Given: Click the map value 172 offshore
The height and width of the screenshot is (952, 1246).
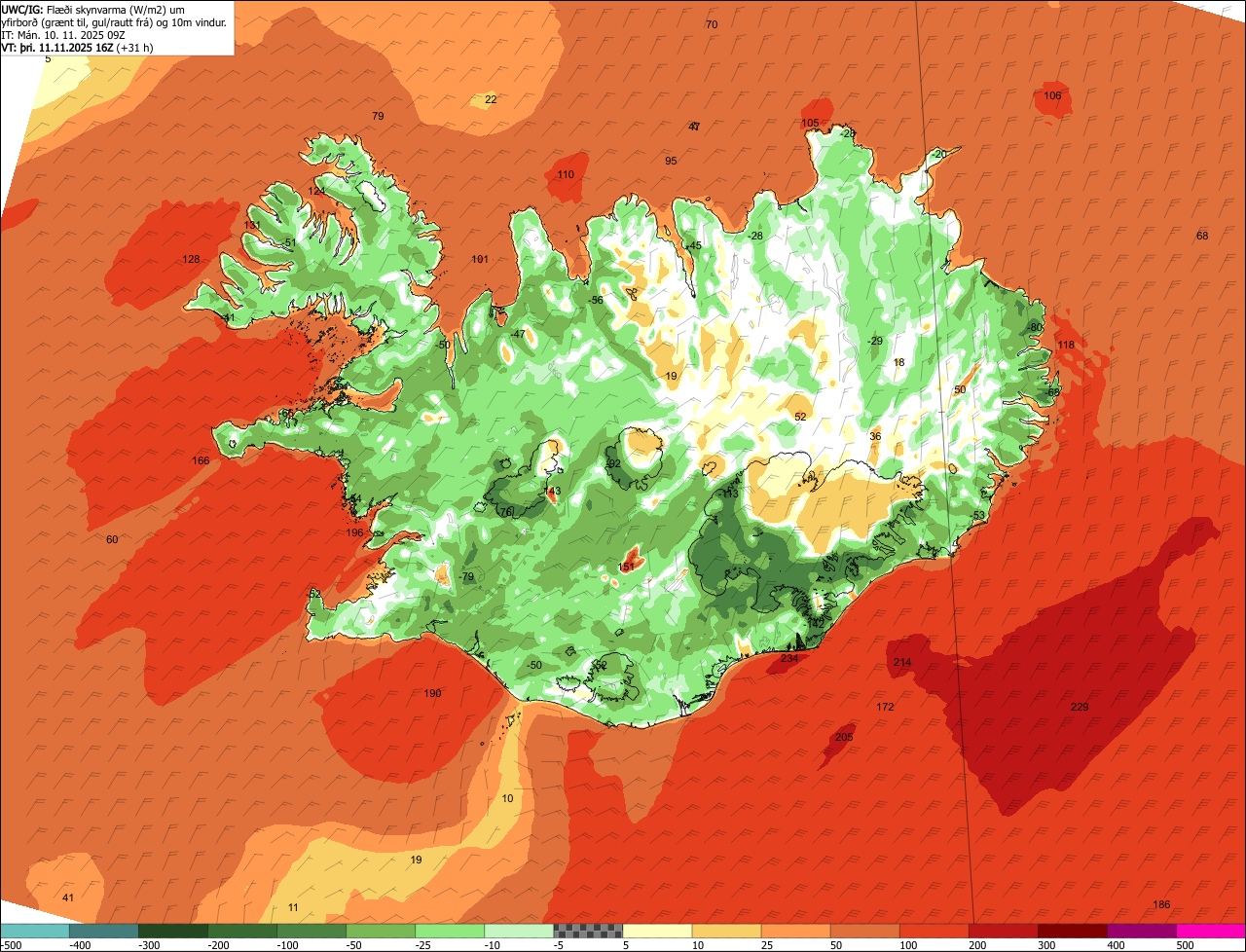Looking at the screenshot, I should pyautogui.click(x=885, y=707).
